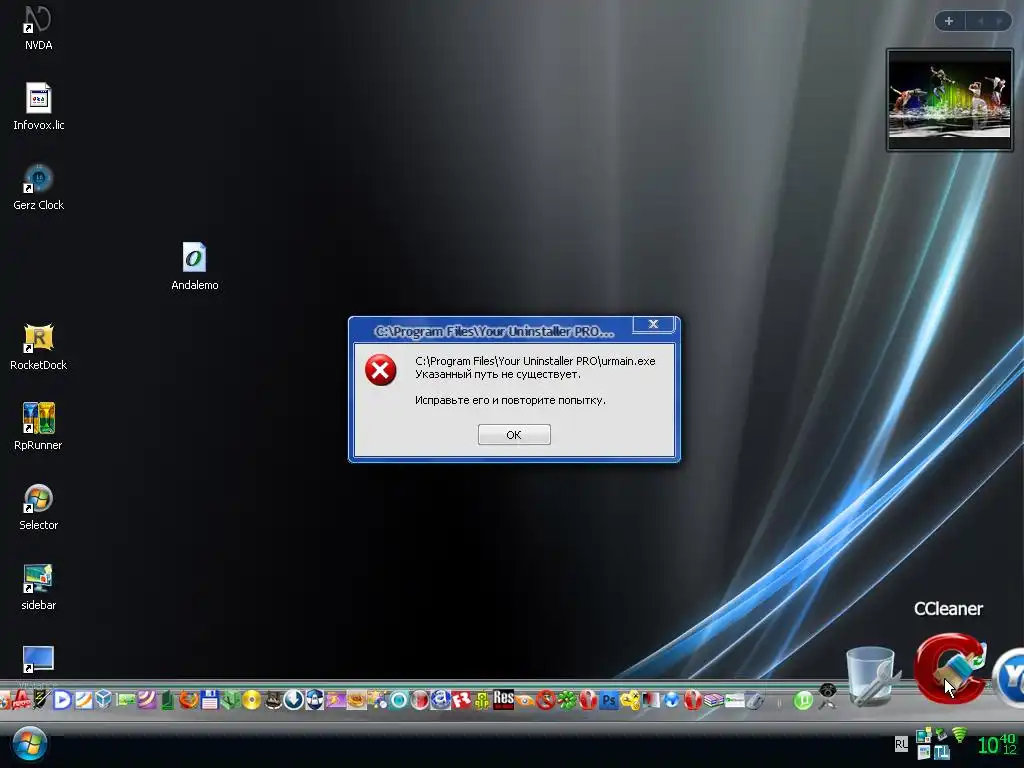The height and width of the screenshot is (768, 1024).
Task: Open the Selector desktop shortcut
Action: click(39, 507)
